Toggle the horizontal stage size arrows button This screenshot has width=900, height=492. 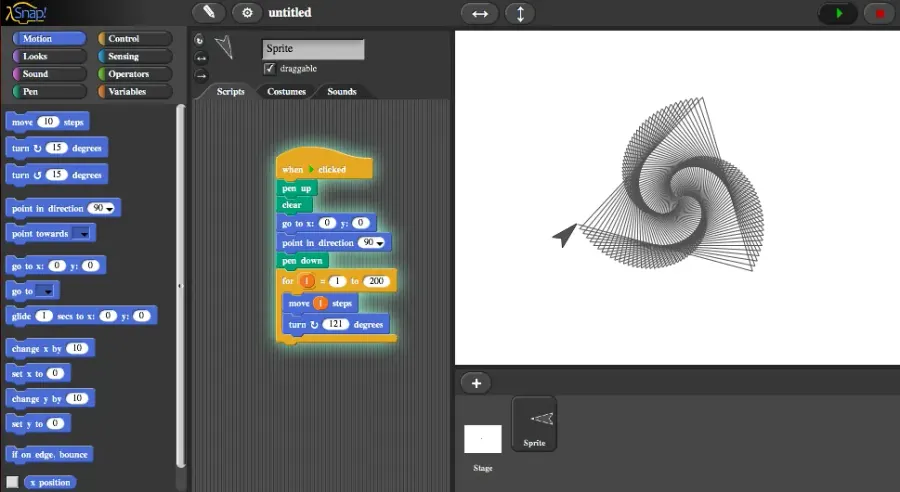pyautogui.click(x=480, y=13)
